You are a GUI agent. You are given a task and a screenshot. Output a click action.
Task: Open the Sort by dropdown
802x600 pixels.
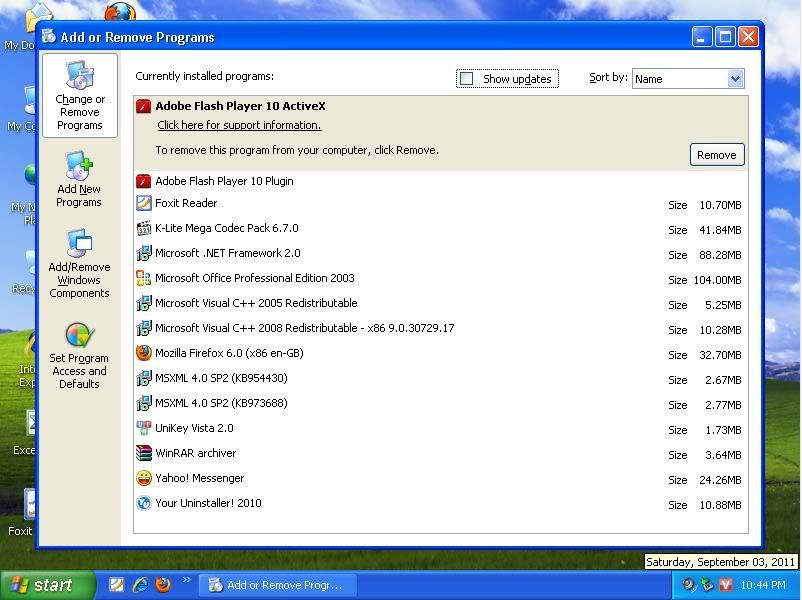coord(736,79)
